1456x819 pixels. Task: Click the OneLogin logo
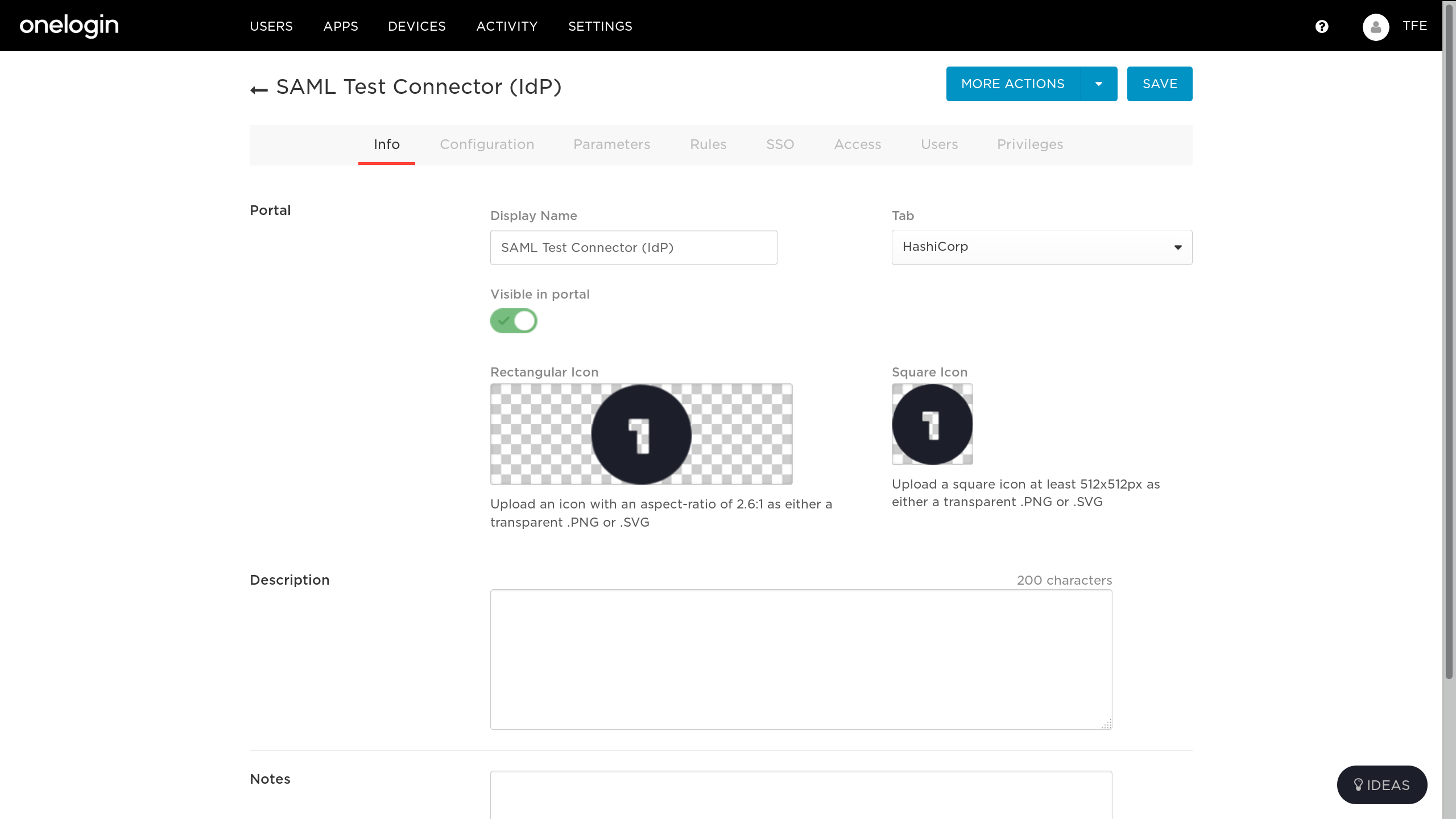69,26
